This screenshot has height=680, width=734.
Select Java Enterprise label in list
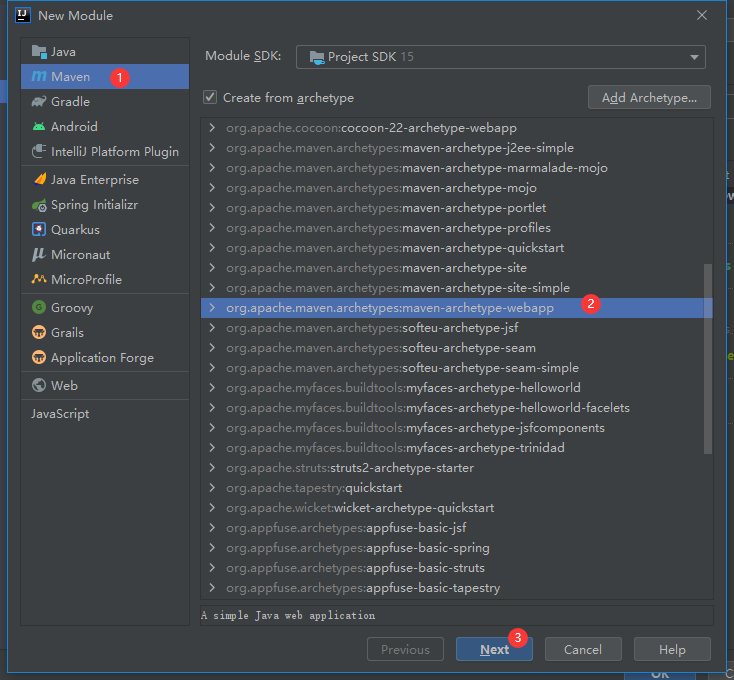click(95, 180)
